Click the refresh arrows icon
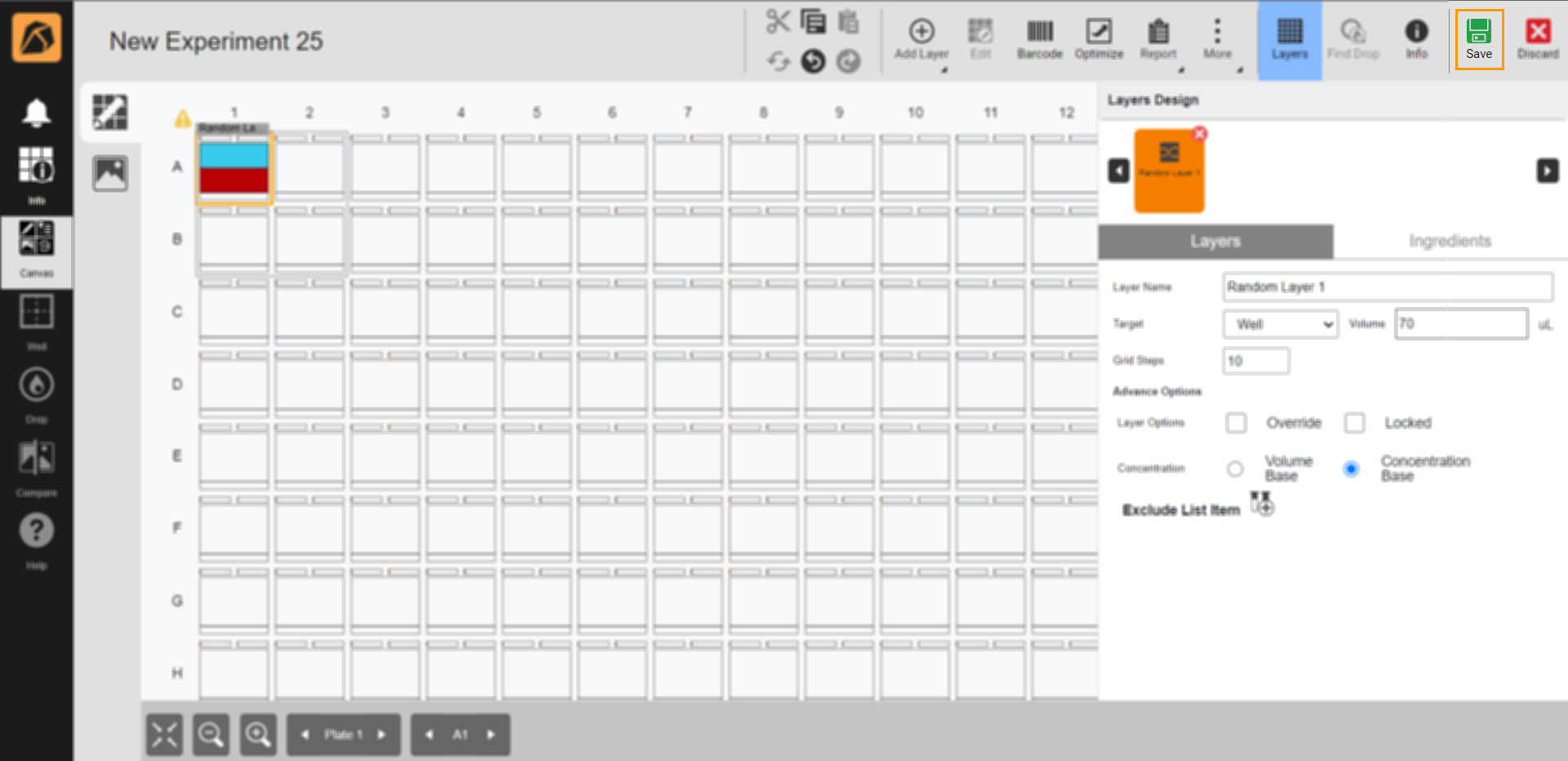Viewport: 1568px width, 761px height. click(778, 61)
